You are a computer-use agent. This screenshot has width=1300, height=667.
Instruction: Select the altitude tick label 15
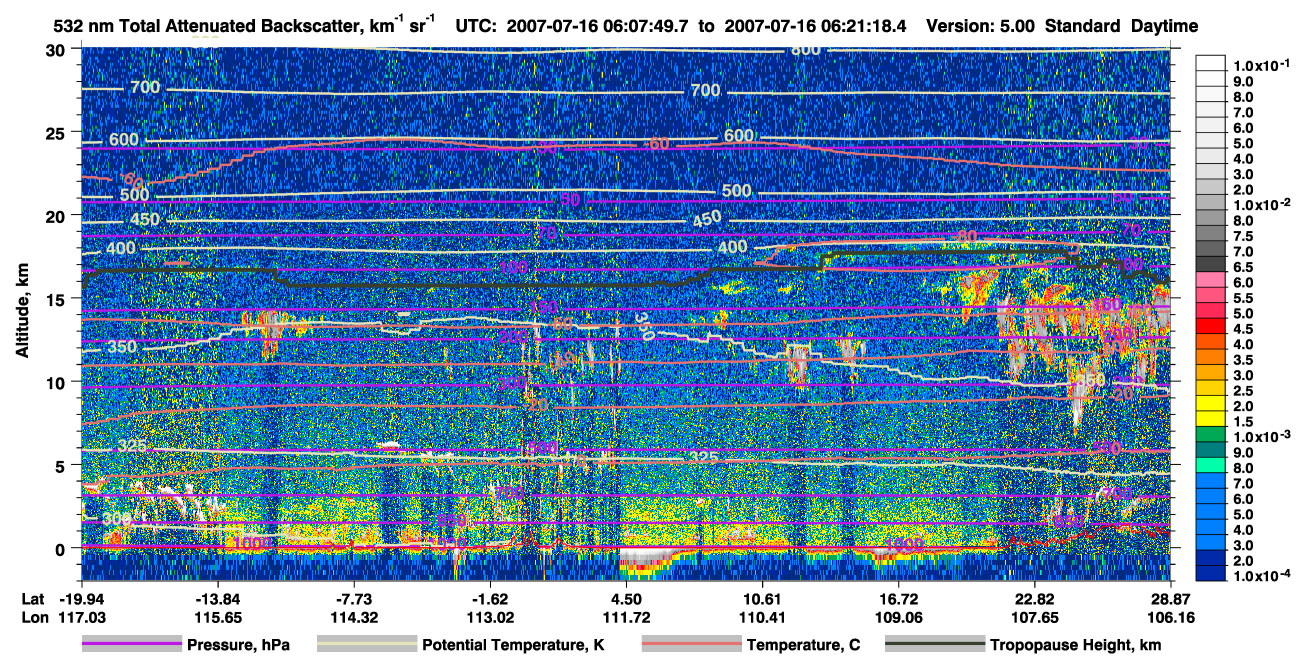[58, 298]
